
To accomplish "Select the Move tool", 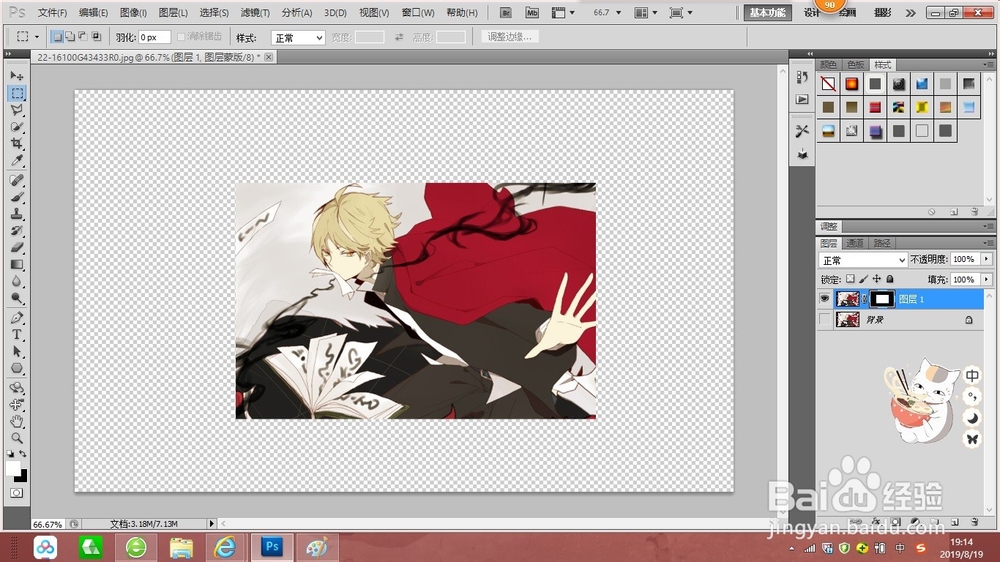I will [17, 76].
